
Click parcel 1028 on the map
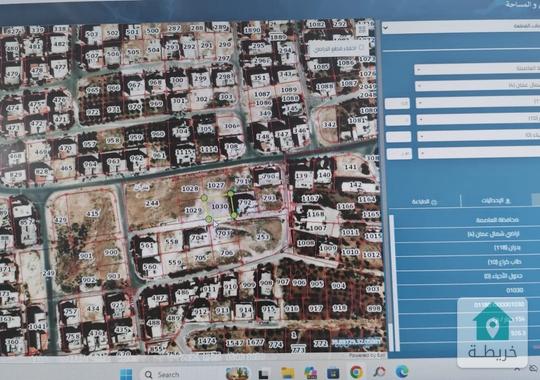[x=190, y=189]
